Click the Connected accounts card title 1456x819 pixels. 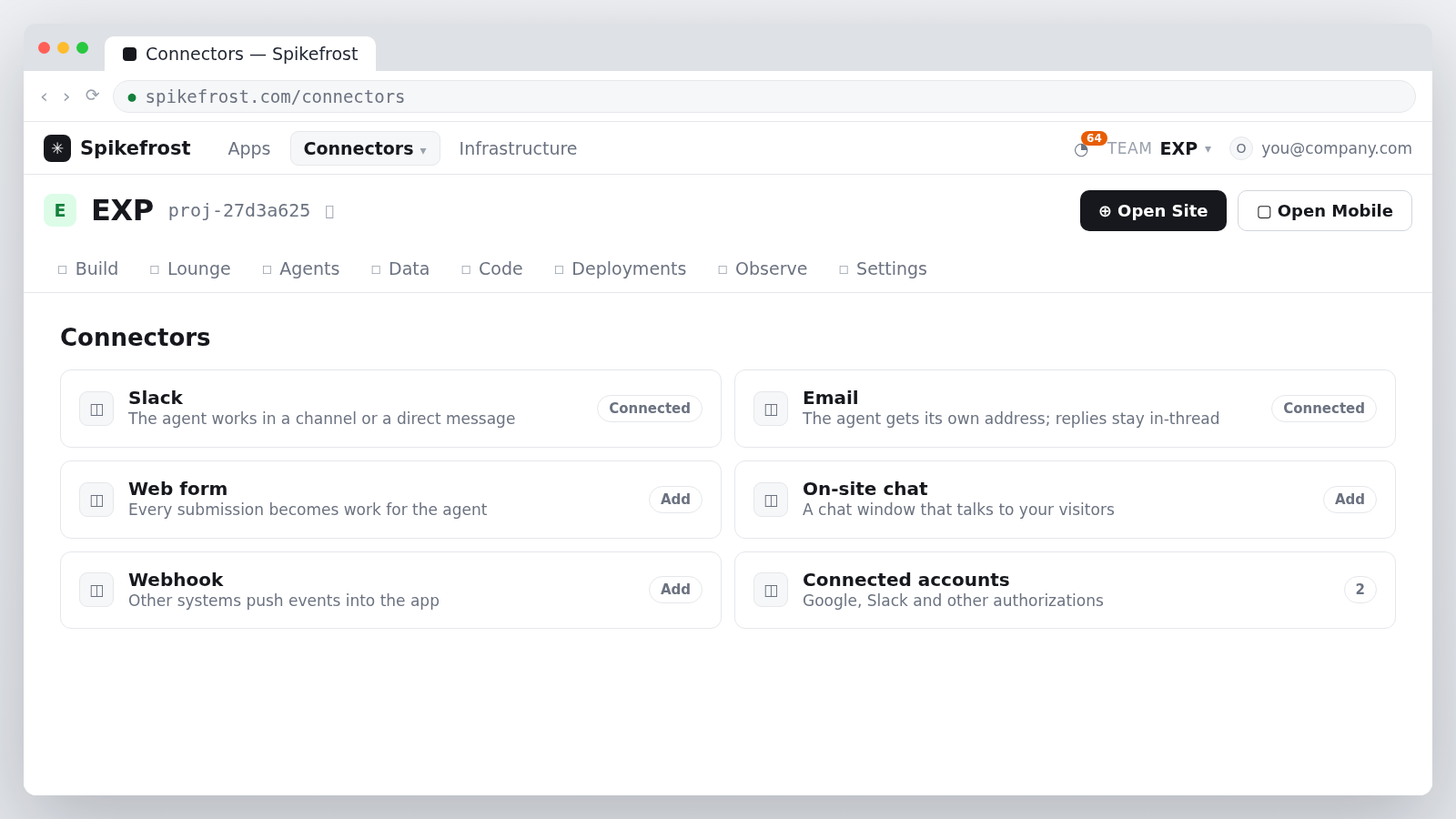(906, 580)
